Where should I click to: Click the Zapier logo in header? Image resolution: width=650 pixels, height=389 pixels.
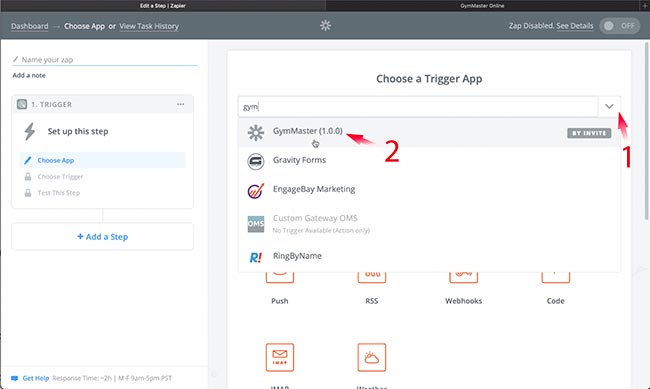(325, 26)
